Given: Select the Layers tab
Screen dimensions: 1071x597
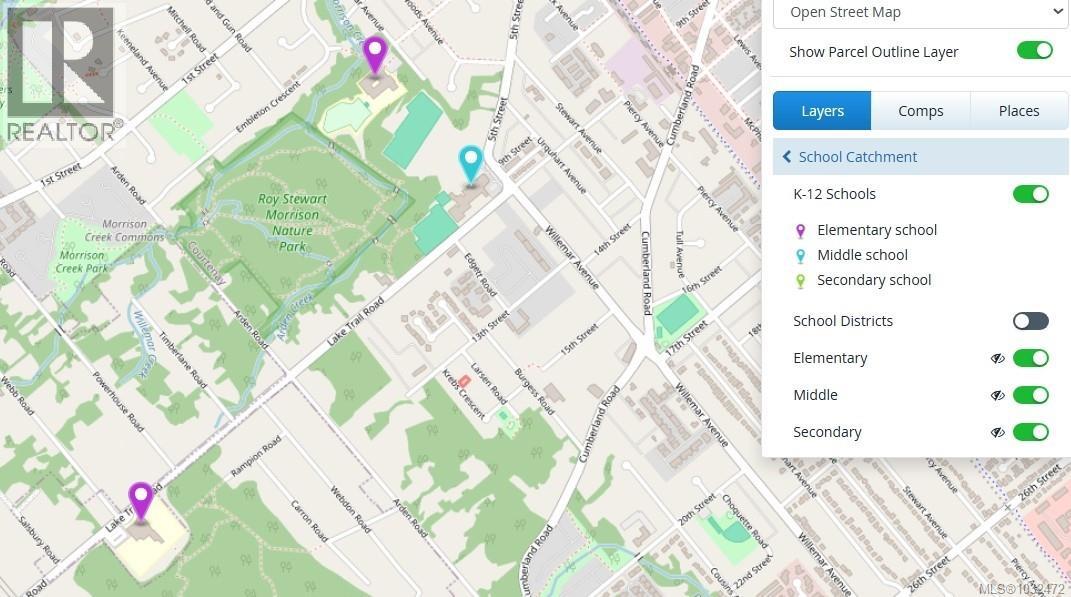Looking at the screenshot, I should pyautogui.click(x=822, y=111).
